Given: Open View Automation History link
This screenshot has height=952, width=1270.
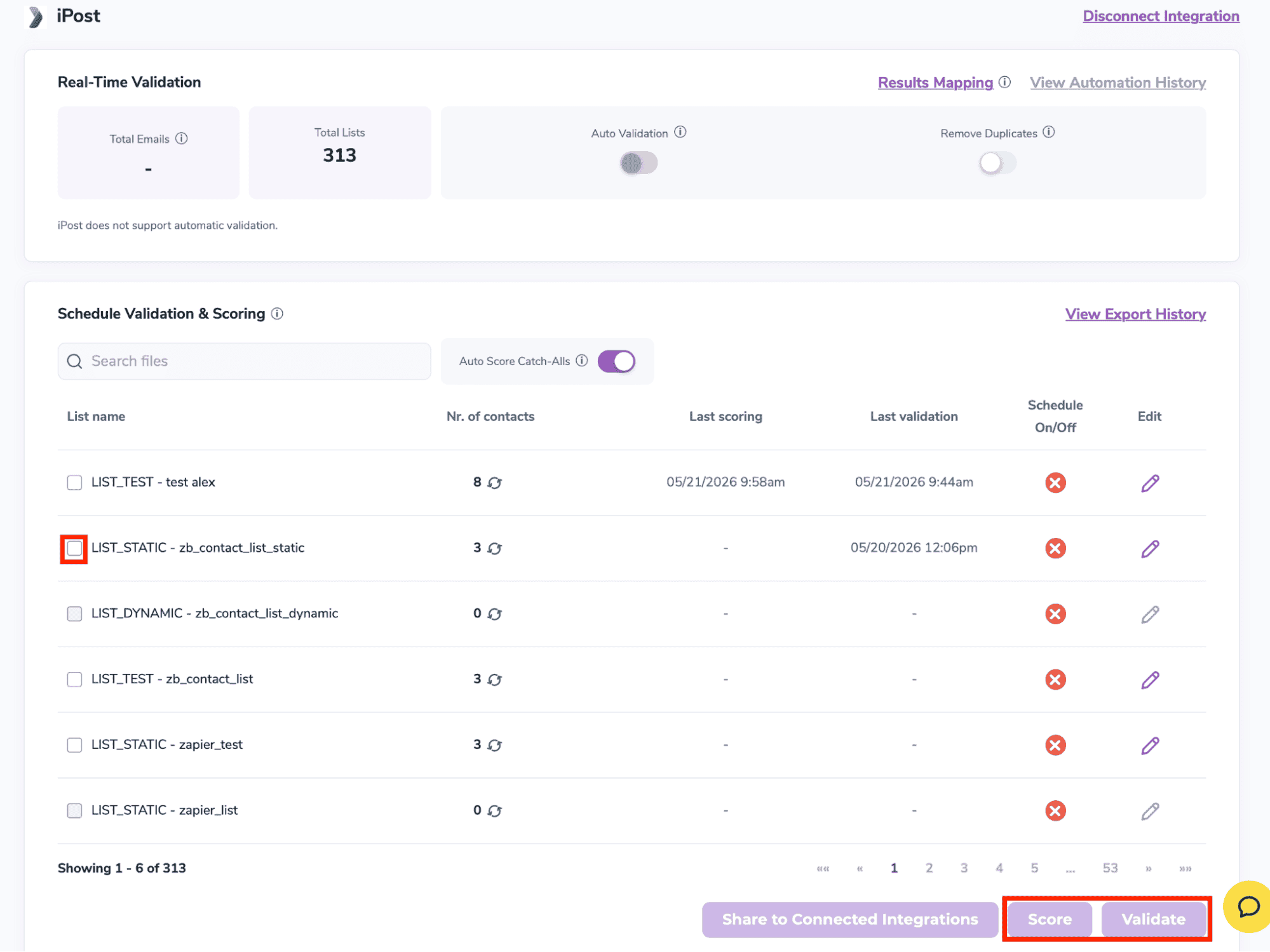Looking at the screenshot, I should tap(1118, 83).
